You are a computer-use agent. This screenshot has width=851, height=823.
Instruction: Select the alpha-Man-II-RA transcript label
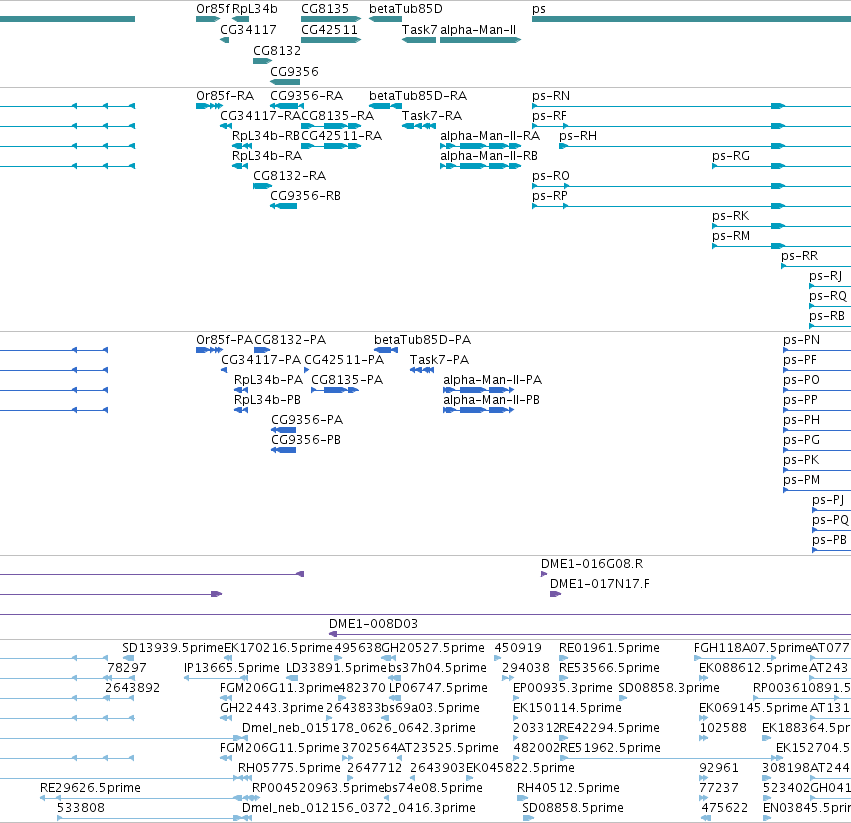pos(490,136)
